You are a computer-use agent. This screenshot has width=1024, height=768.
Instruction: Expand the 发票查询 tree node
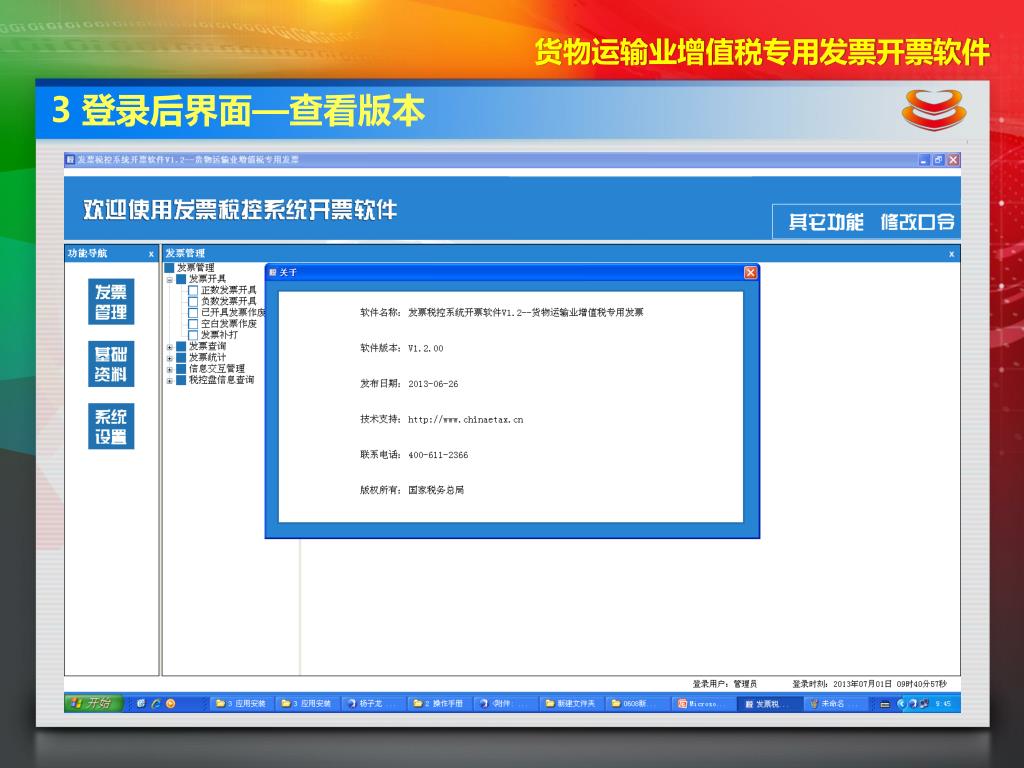(x=170, y=347)
